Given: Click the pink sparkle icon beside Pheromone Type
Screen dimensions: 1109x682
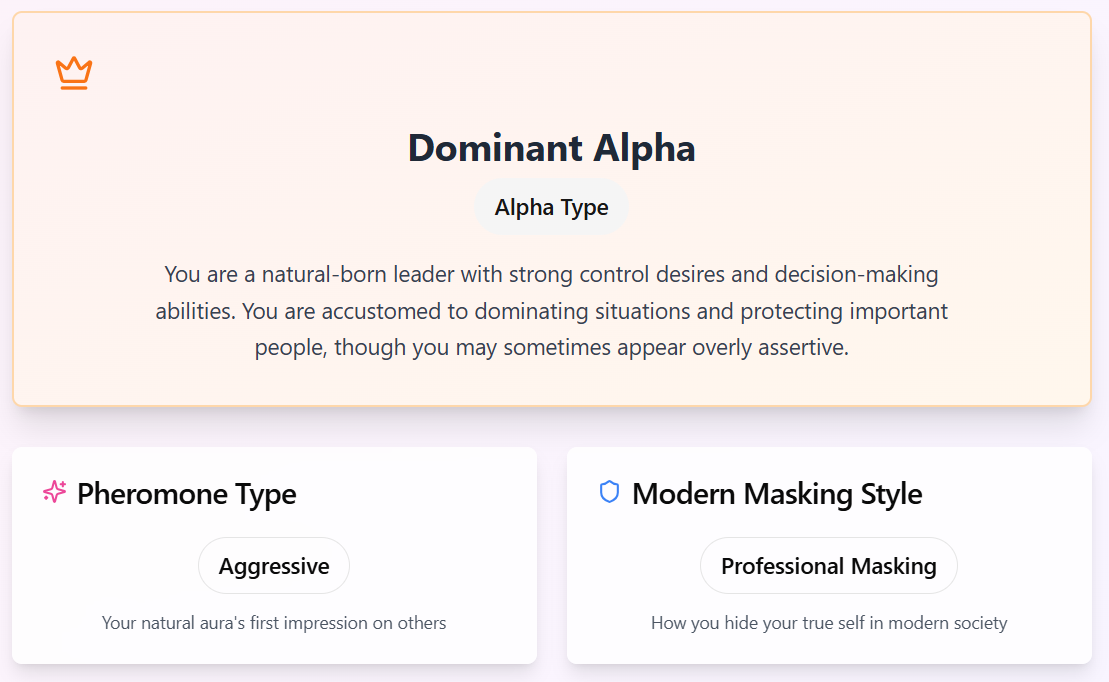Looking at the screenshot, I should click(55, 492).
